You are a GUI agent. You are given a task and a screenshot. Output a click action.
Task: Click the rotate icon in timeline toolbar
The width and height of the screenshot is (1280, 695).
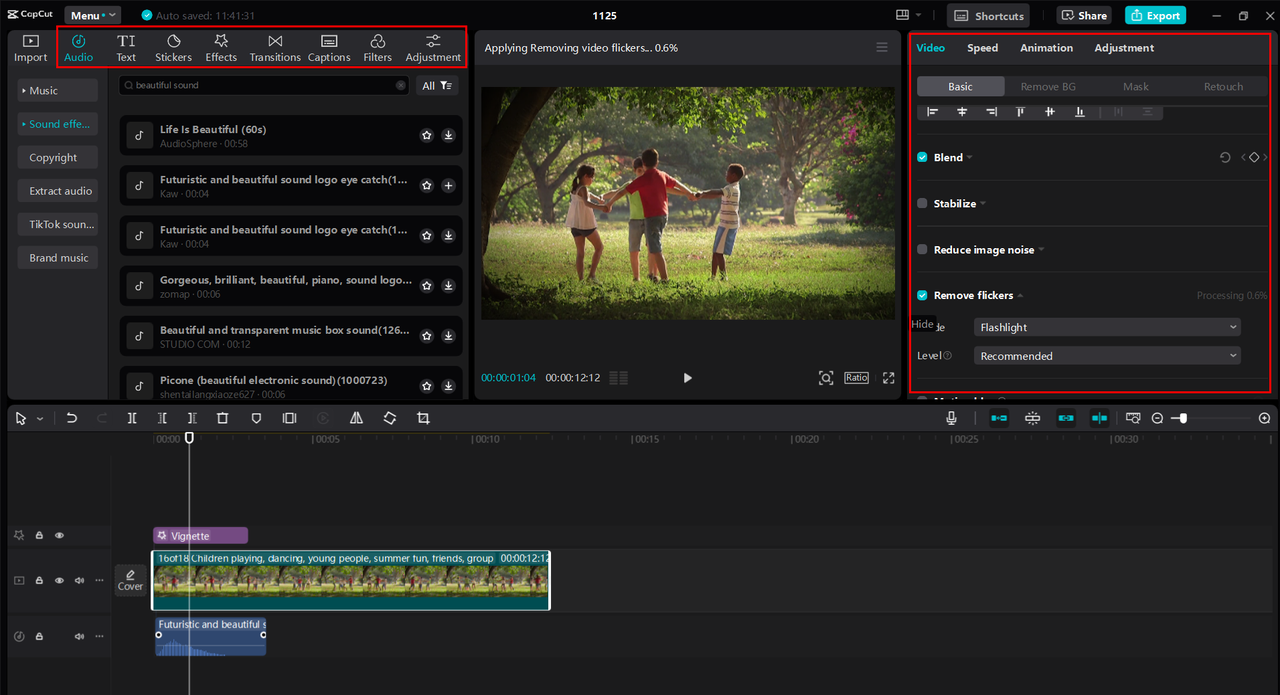click(x=390, y=418)
